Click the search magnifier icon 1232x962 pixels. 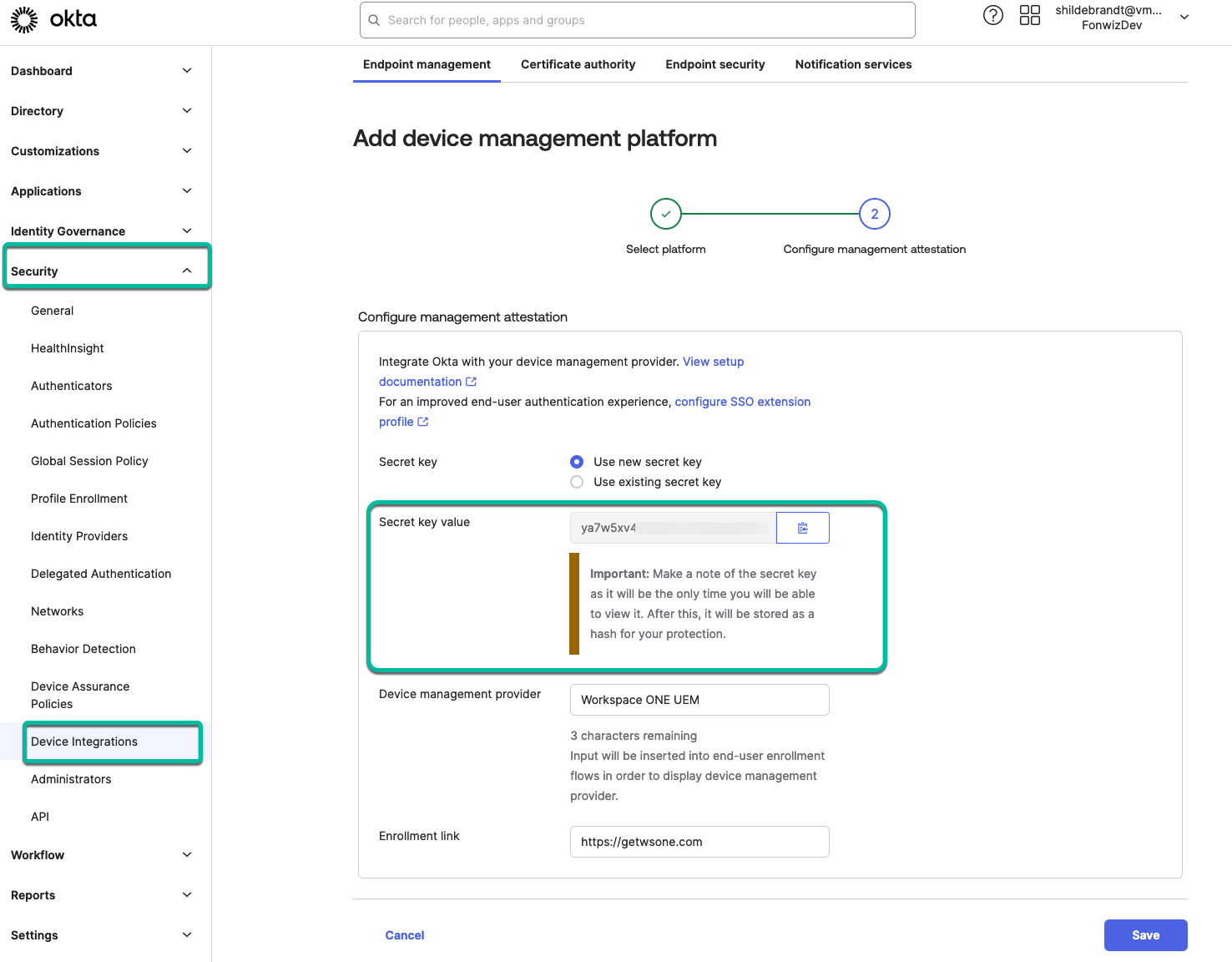pyautogui.click(x=374, y=20)
